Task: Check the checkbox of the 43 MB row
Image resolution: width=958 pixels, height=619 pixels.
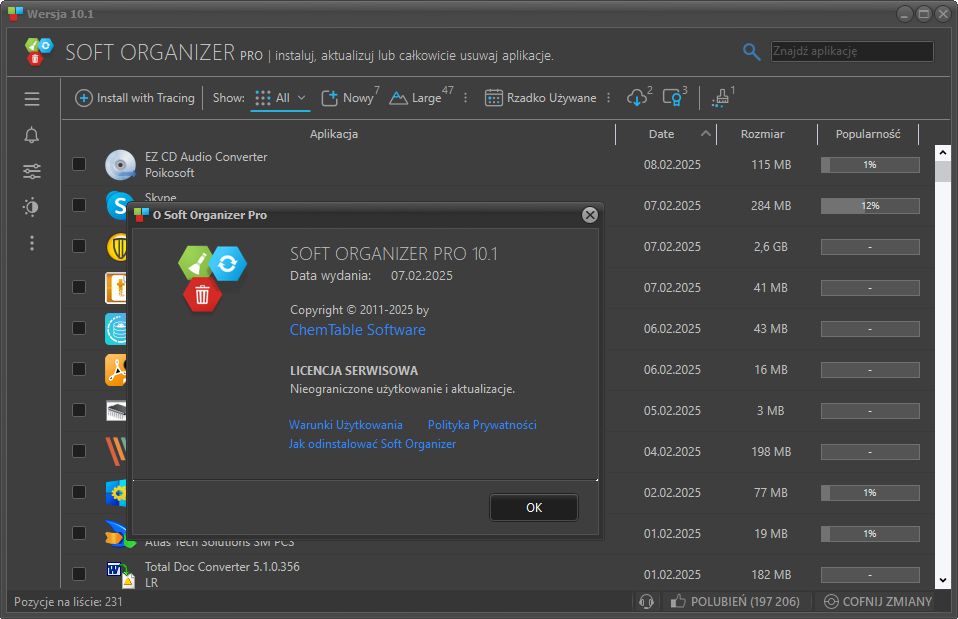Action: click(79, 328)
